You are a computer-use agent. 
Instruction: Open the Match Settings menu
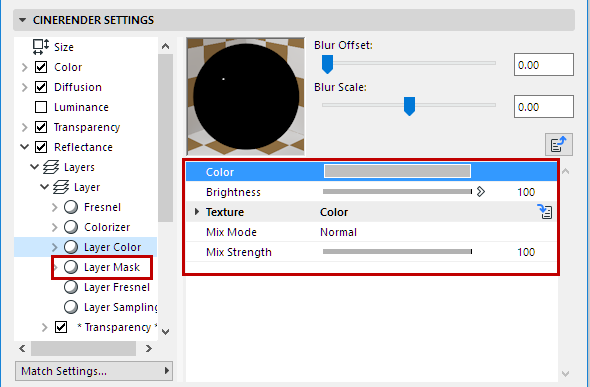(x=94, y=371)
